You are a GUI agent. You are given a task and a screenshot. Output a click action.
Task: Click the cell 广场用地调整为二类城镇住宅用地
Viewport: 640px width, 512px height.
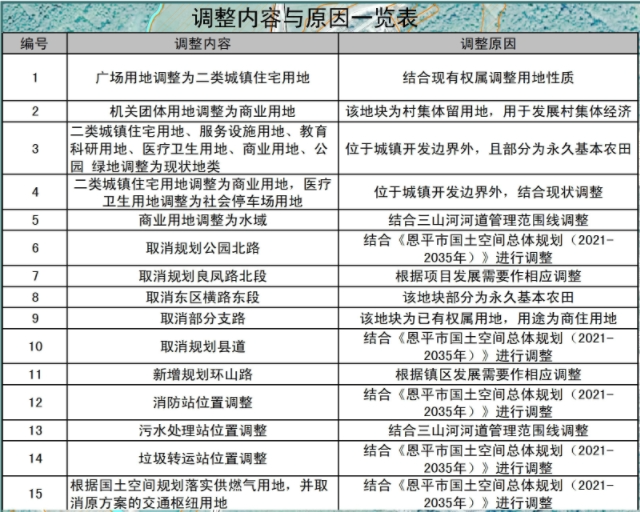click(202, 76)
